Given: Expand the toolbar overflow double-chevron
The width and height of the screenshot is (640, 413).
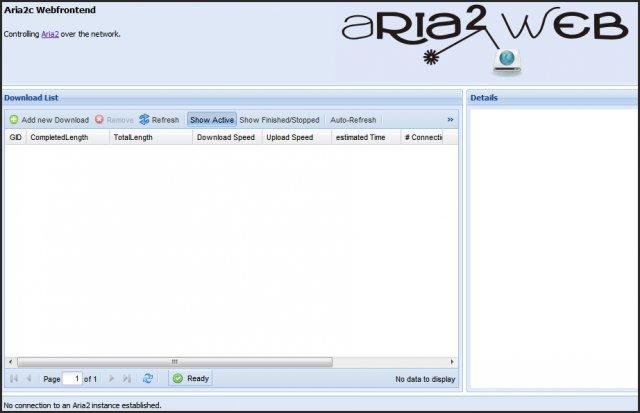Looking at the screenshot, I should pyautogui.click(x=450, y=120).
